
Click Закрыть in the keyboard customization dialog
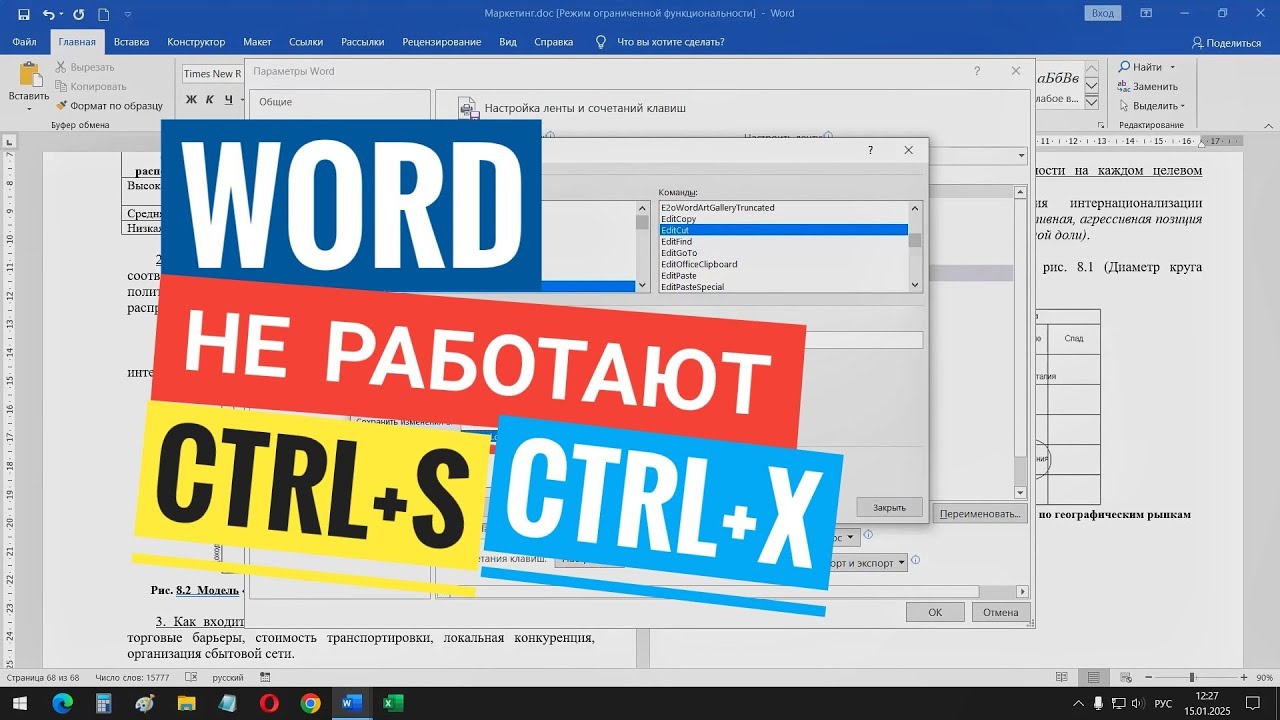click(889, 507)
